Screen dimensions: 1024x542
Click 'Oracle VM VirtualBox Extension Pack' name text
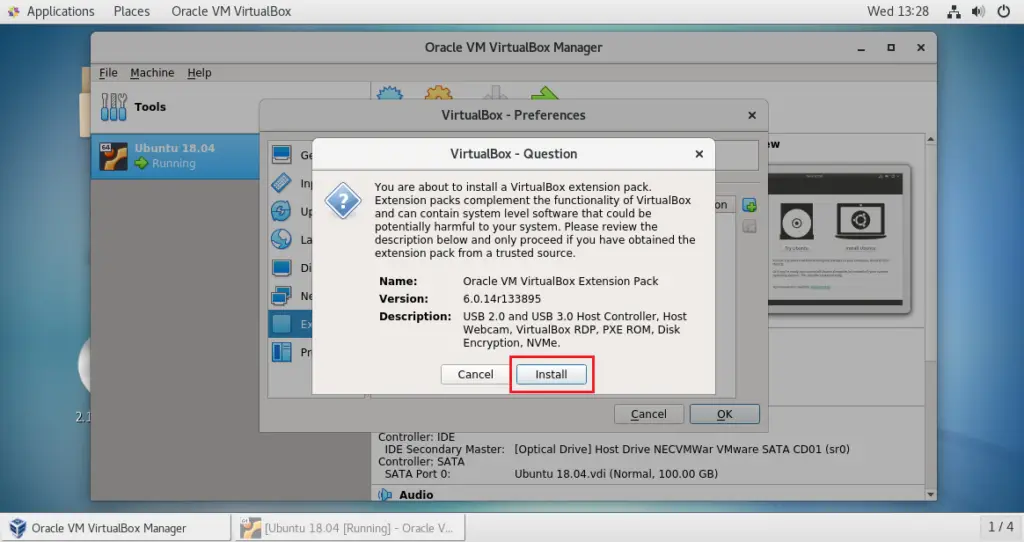click(560, 281)
